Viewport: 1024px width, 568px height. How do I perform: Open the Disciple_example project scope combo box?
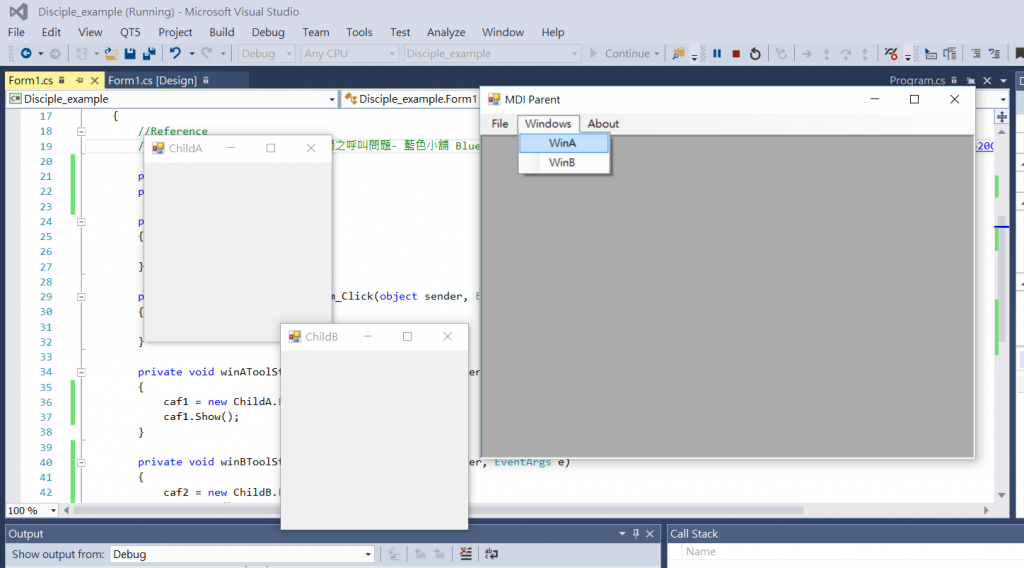(x=172, y=99)
